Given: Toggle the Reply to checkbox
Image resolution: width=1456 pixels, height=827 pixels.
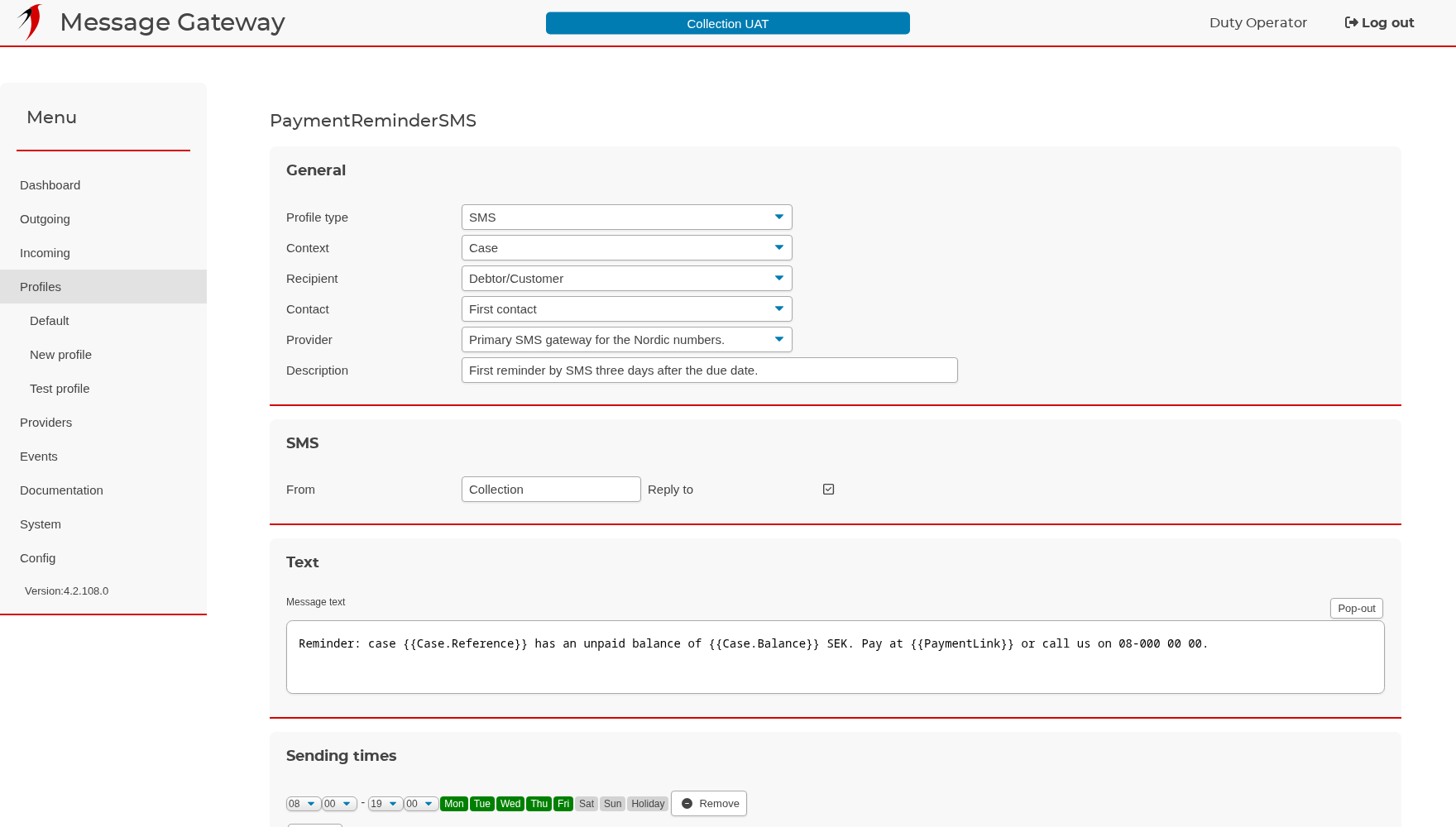Looking at the screenshot, I should [x=828, y=490].
